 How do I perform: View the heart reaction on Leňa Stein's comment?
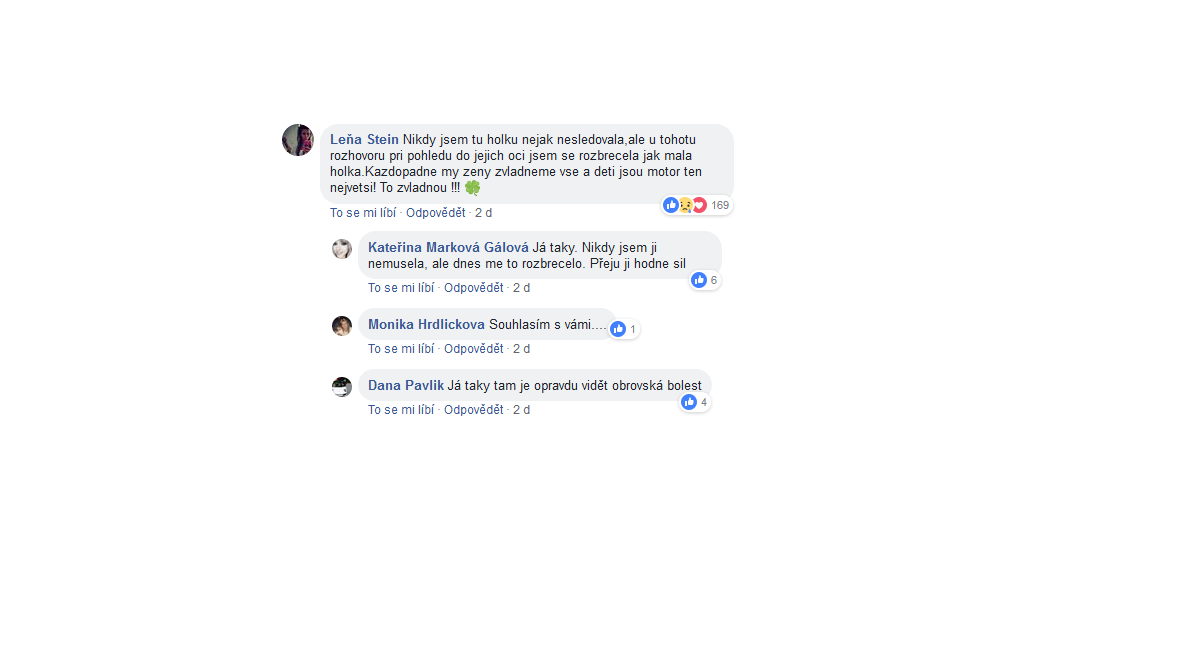[x=699, y=205]
